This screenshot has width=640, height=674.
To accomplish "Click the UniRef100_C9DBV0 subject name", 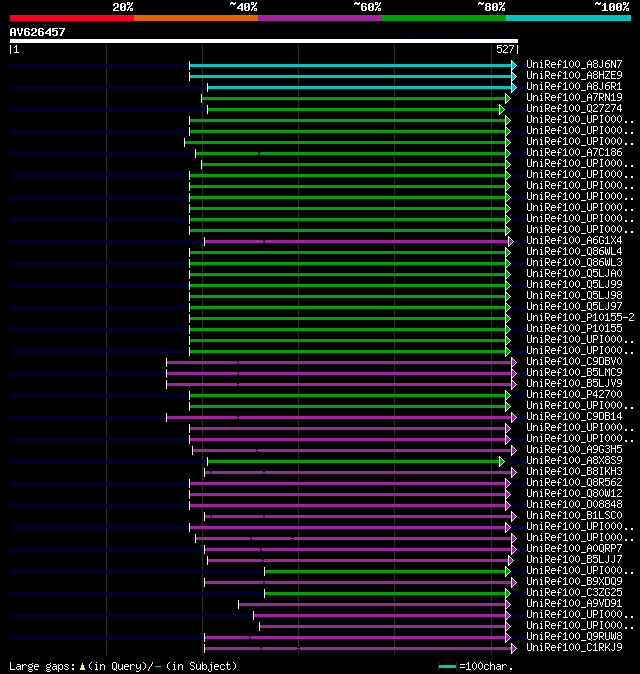I will 574,362.
